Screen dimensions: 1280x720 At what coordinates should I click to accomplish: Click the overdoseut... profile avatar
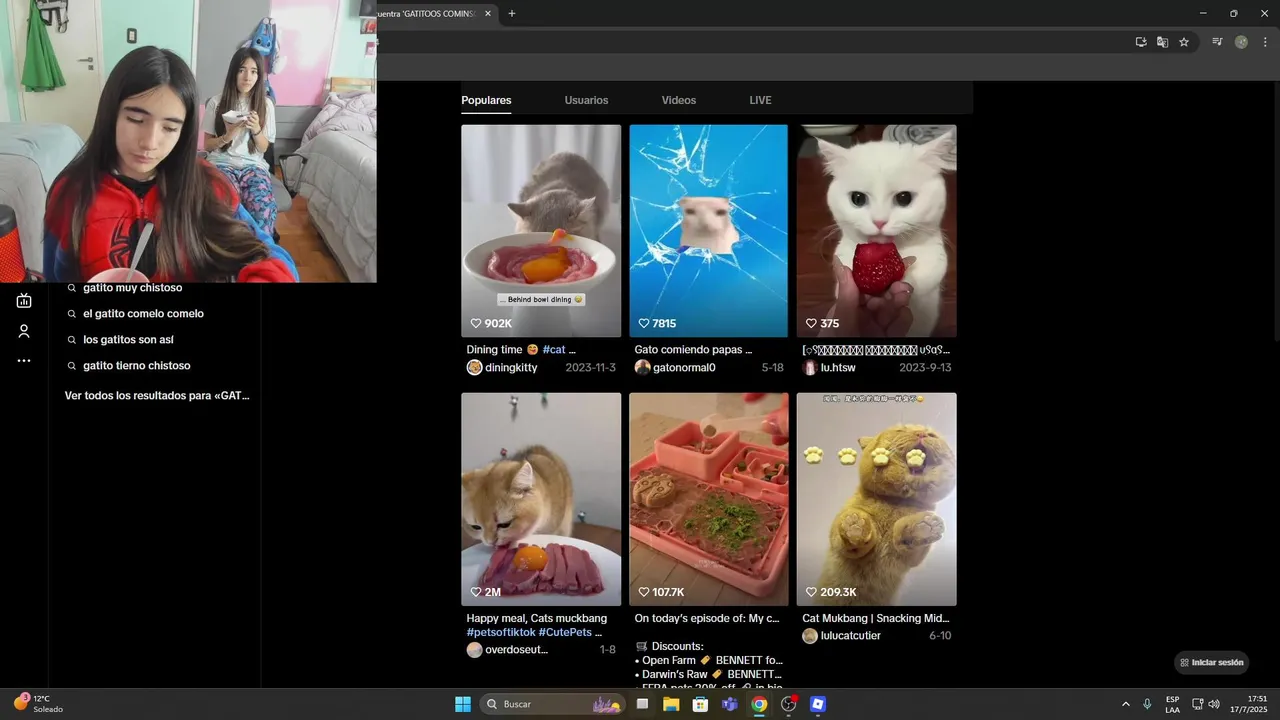475,650
